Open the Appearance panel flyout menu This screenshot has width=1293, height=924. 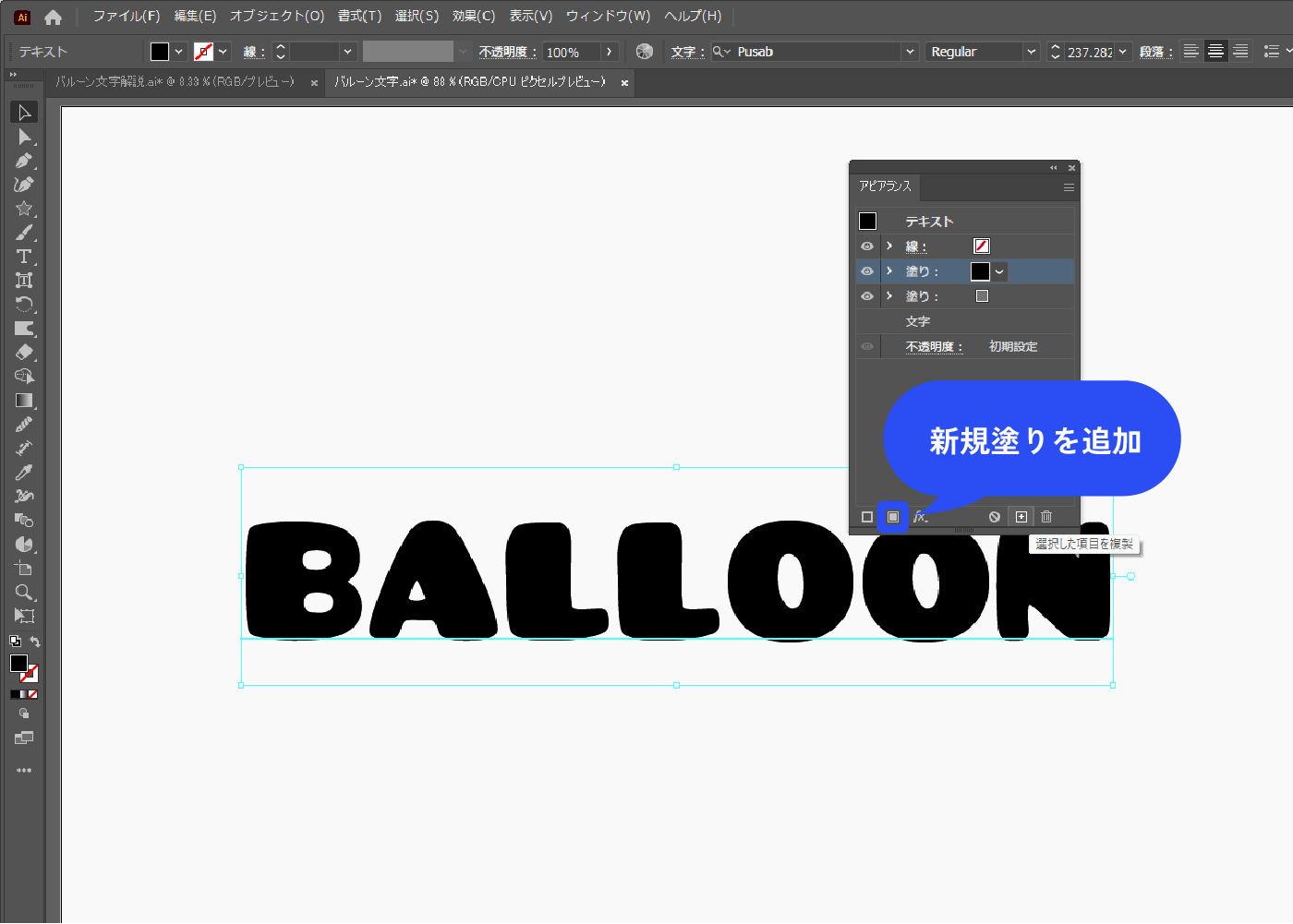[1069, 186]
